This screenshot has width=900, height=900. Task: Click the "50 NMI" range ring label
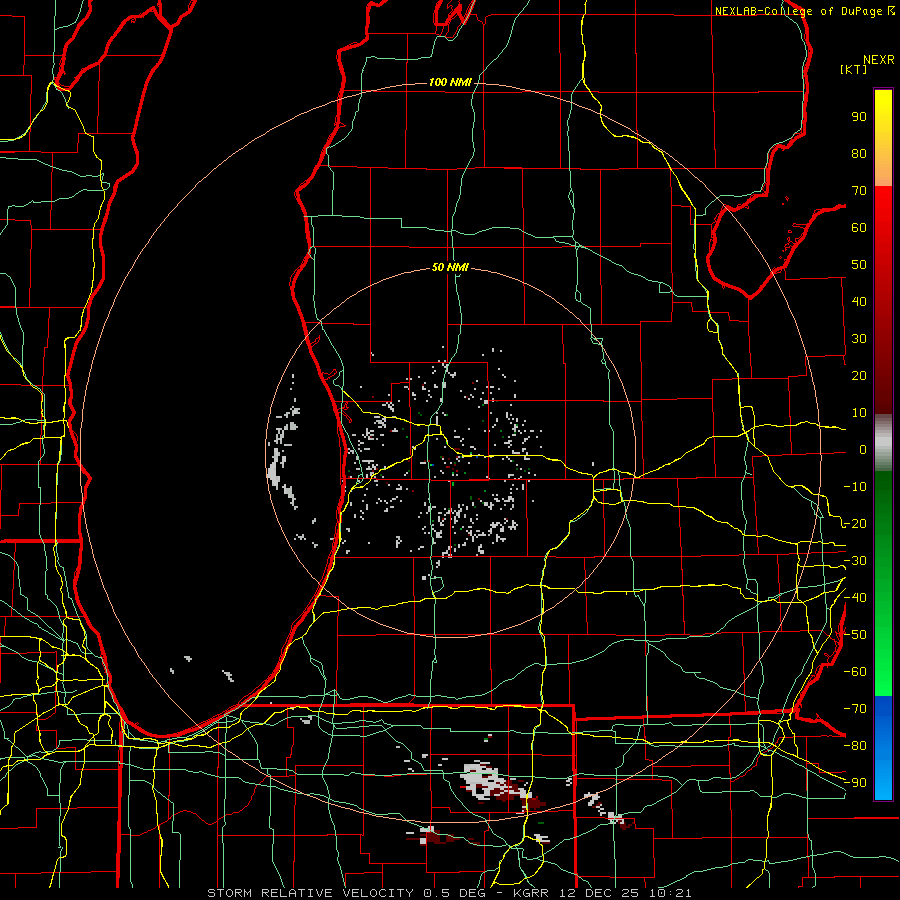pyautogui.click(x=450, y=267)
